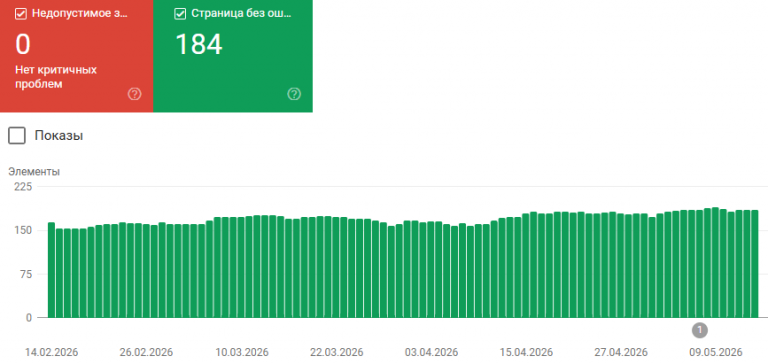Uncheck the red invalid items checkbox
This screenshot has height=364, width=768.
click(21, 14)
